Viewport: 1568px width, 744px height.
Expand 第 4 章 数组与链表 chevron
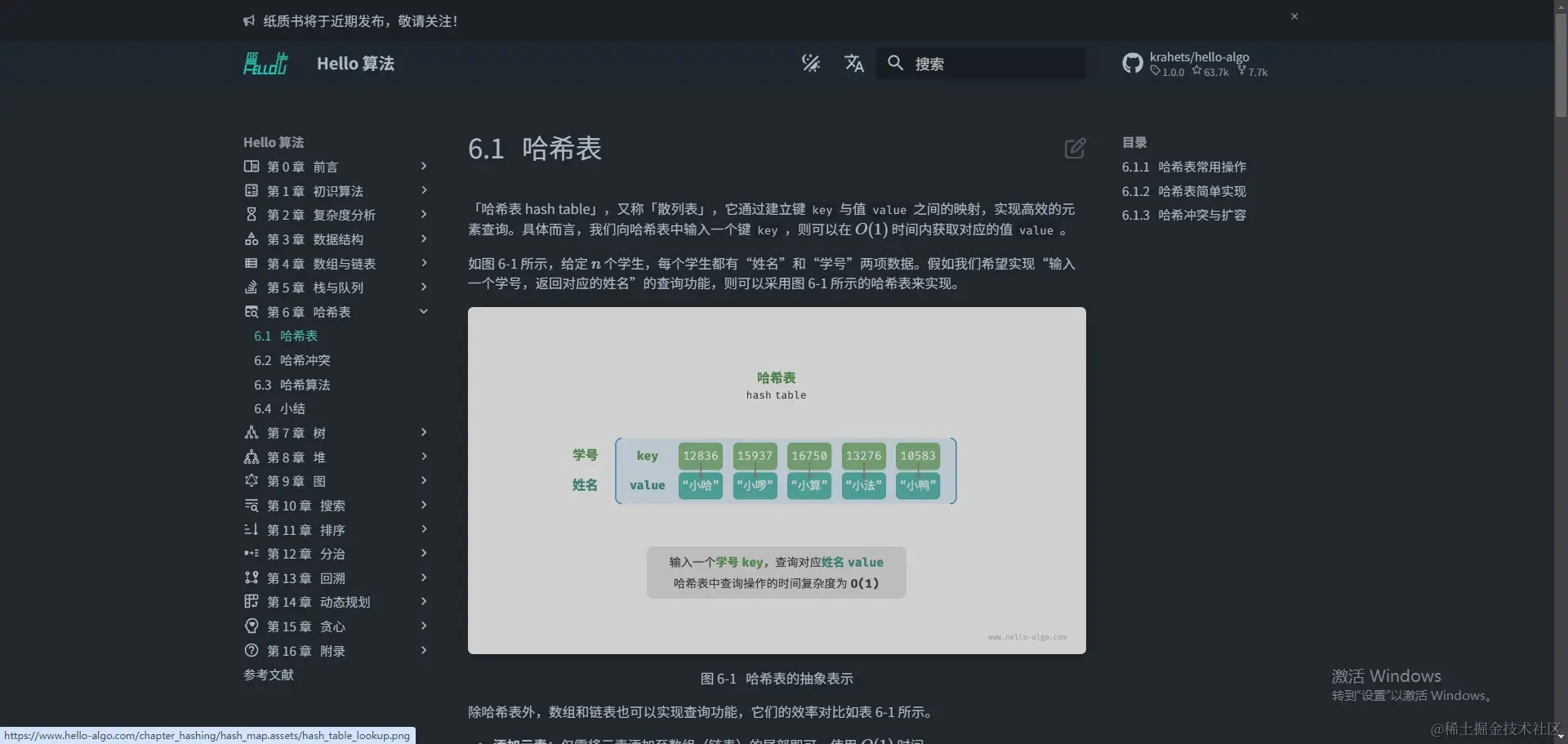423,263
